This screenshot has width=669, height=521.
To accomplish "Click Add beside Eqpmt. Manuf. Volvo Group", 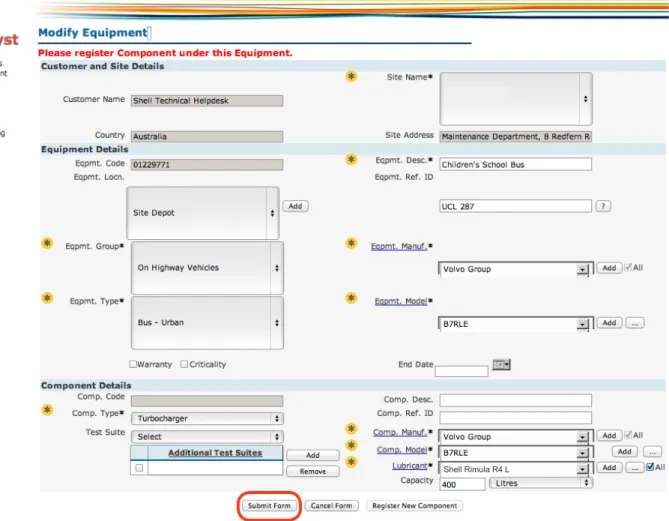I will pyautogui.click(x=609, y=268).
